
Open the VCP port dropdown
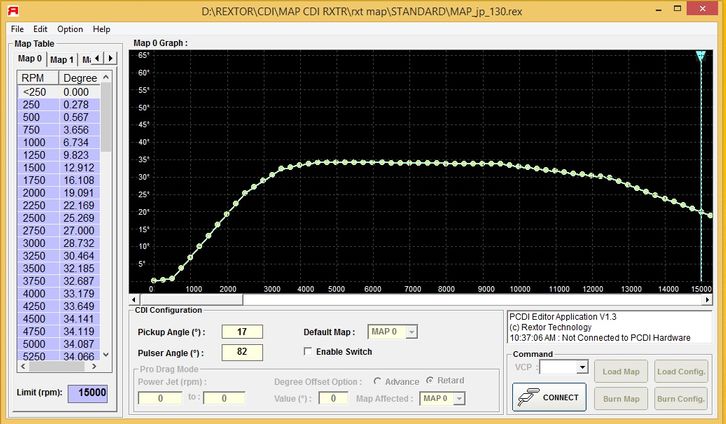click(x=582, y=367)
